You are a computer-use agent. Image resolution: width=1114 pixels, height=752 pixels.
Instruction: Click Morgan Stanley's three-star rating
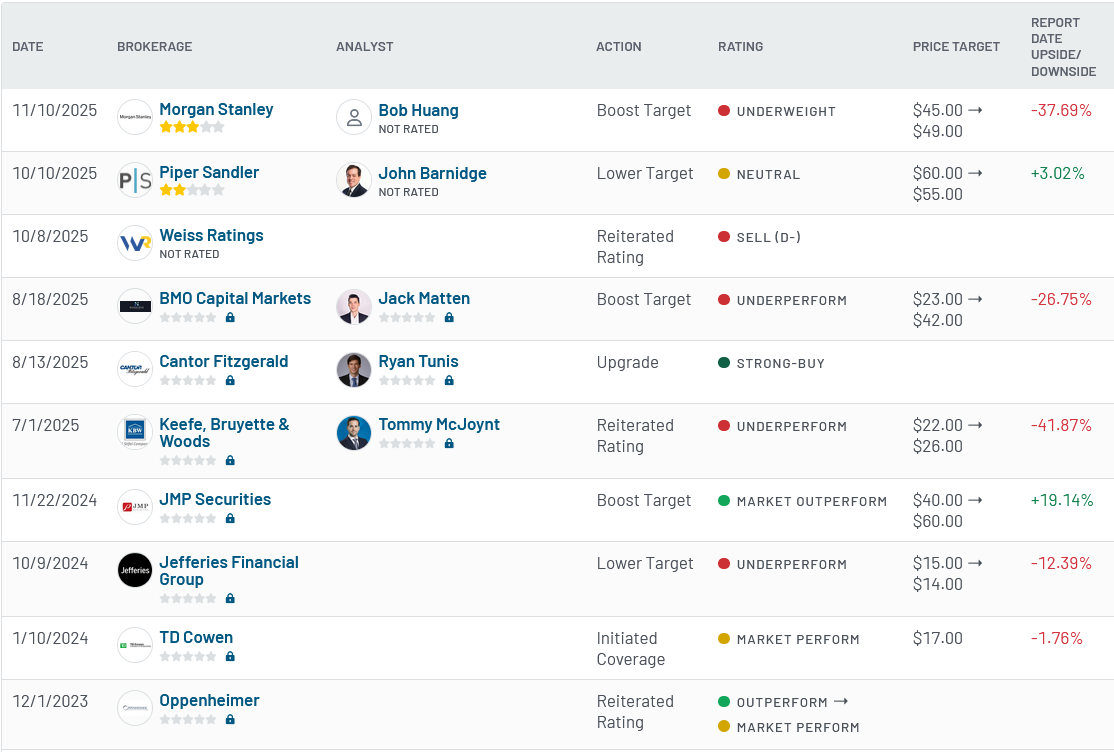[192, 127]
